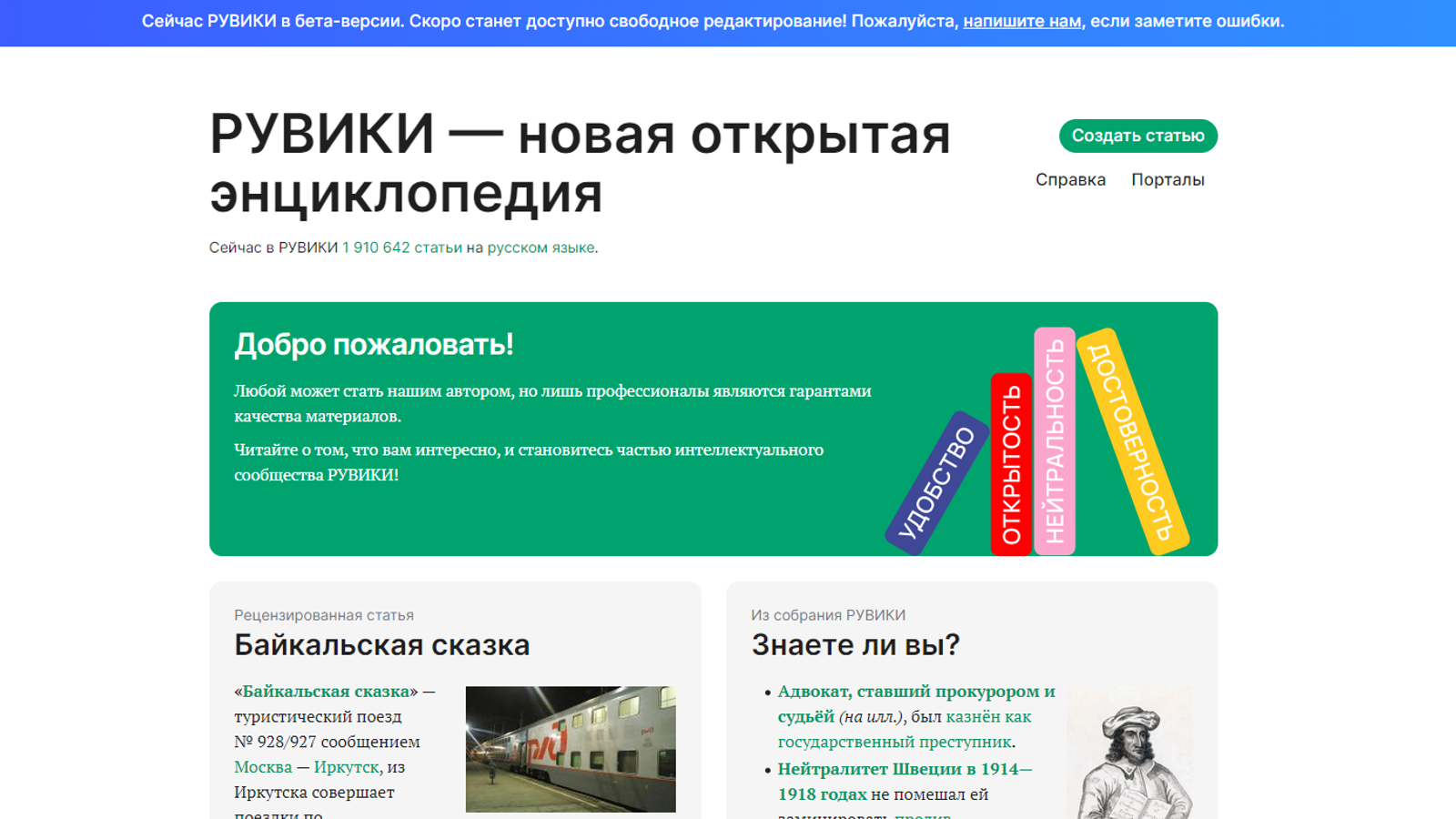Follow the 'Москва' link
Viewport: 1456px width, 819px height.
(263, 767)
